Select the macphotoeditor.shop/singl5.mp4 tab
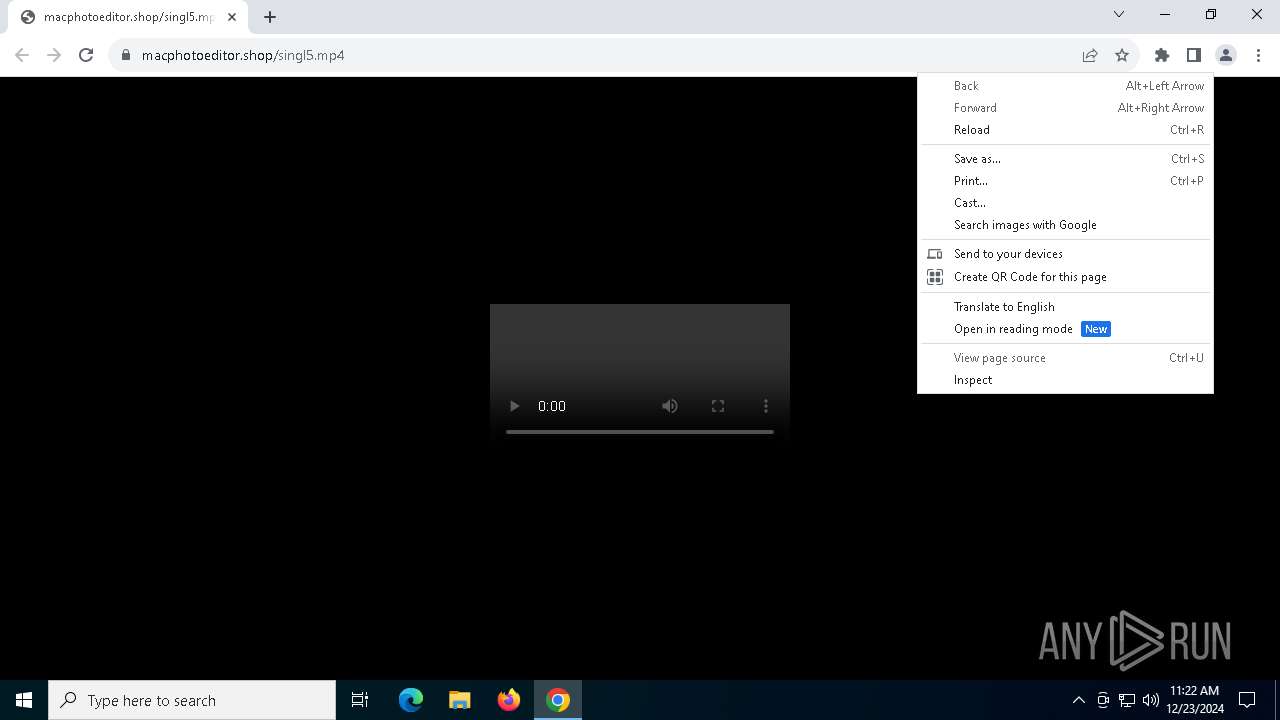Image resolution: width=1280 pixels, height=720 pixels. tap(128, 17)
